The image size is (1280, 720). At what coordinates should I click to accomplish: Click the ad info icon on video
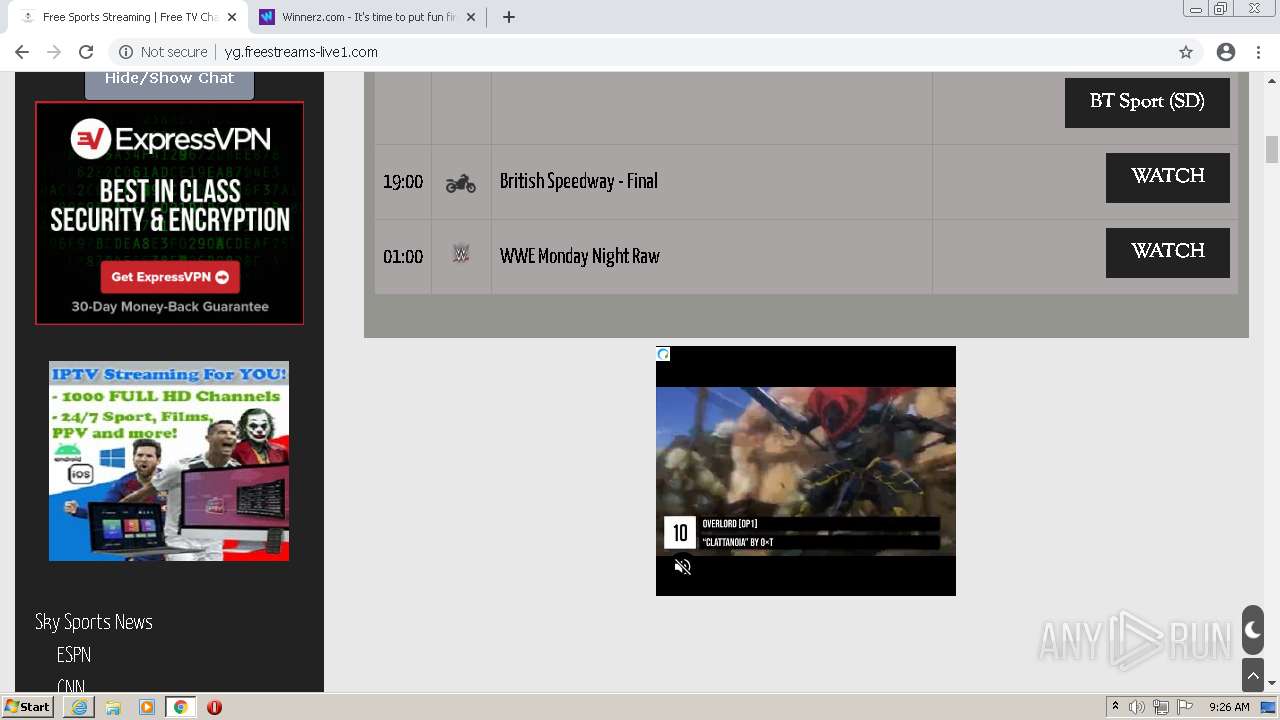pyautogui.click(x=663, y=354)
